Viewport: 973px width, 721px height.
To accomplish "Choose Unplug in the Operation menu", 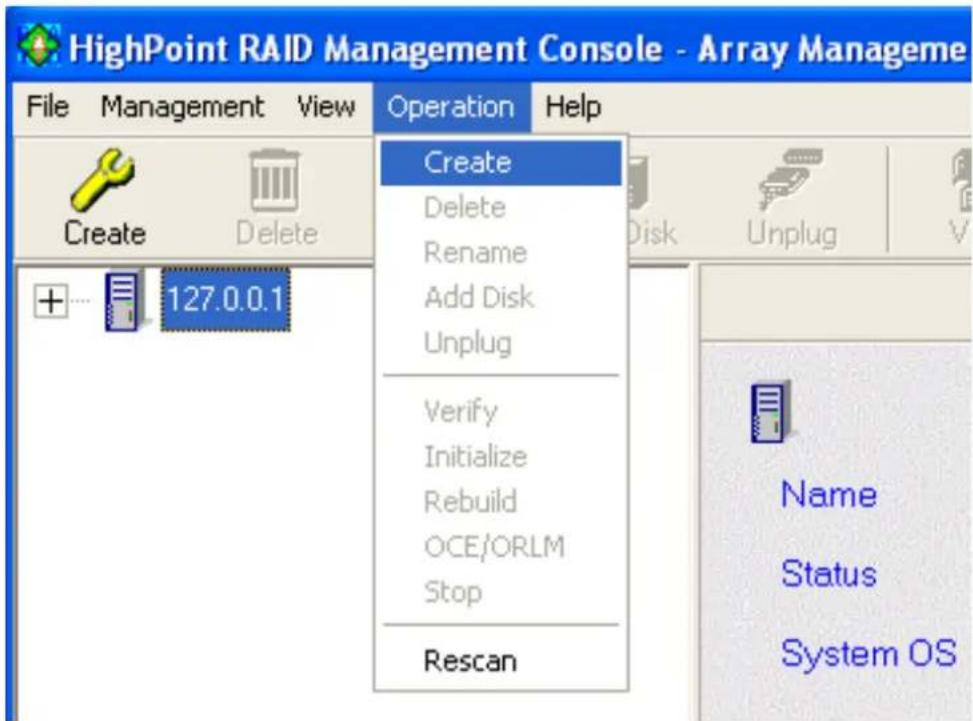I will click(x=501, y=342).
